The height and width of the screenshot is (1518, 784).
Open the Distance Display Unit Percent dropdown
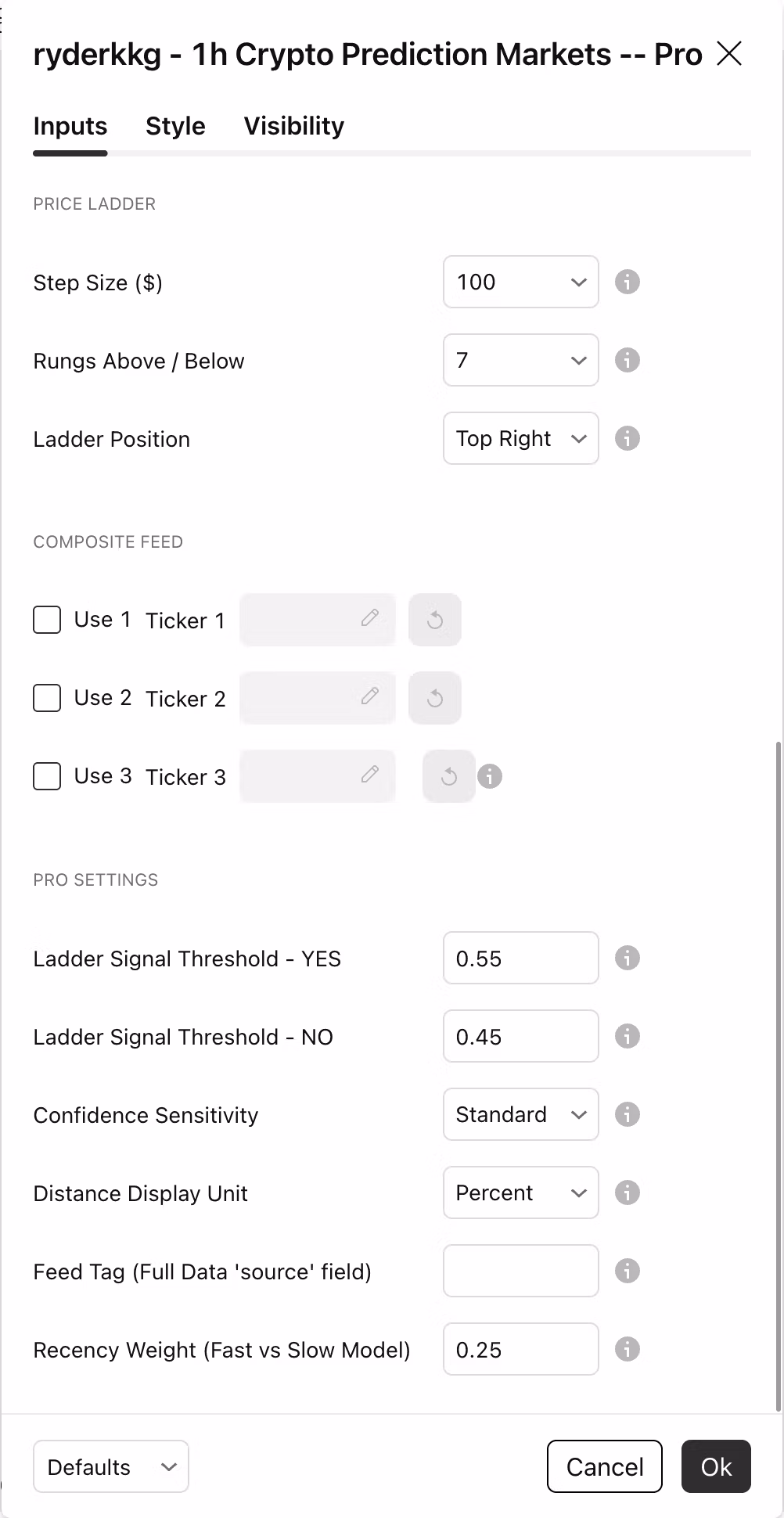[x=521, y=1192]
